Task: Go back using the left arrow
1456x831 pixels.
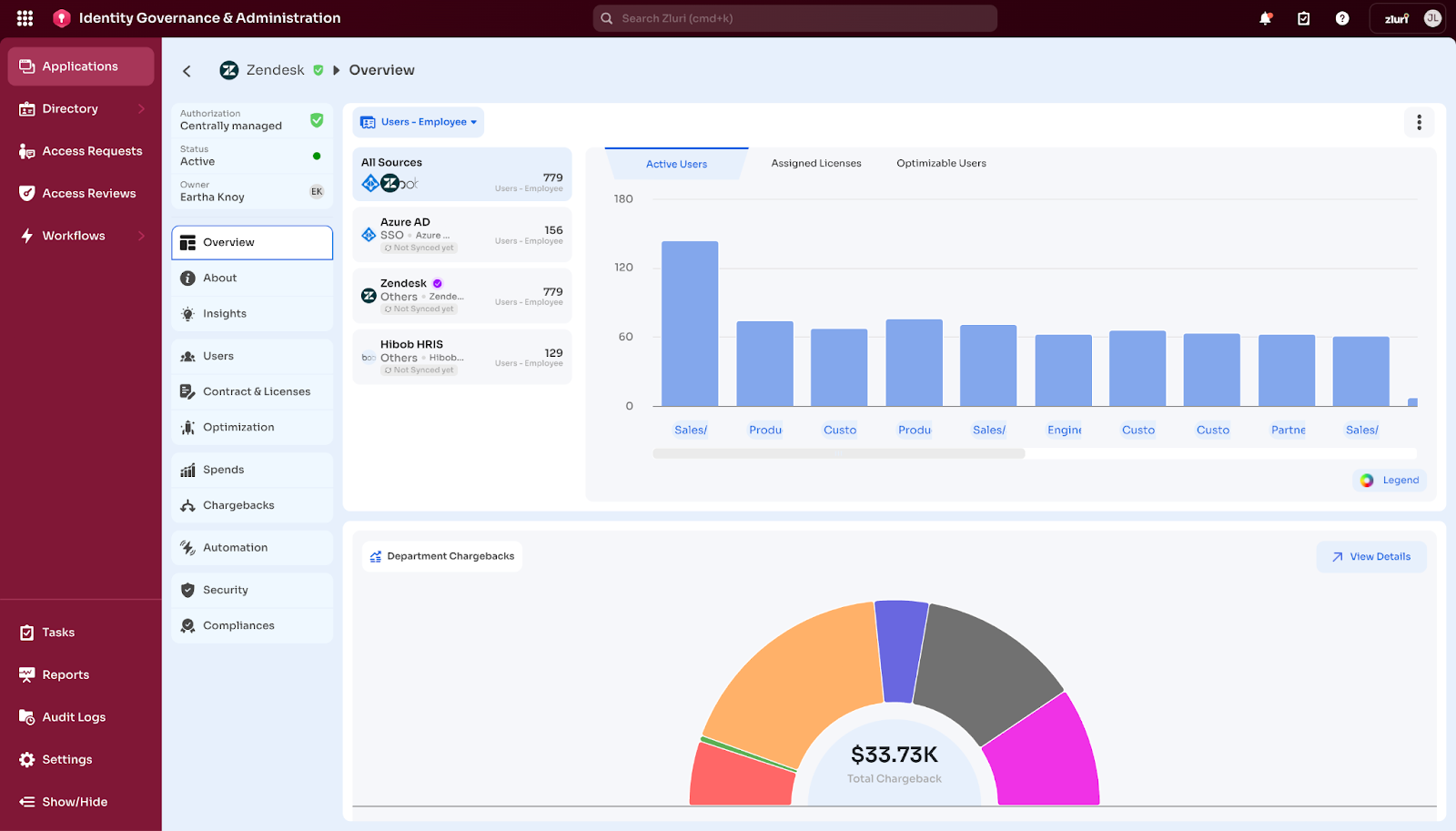Action: pos(187,71)
